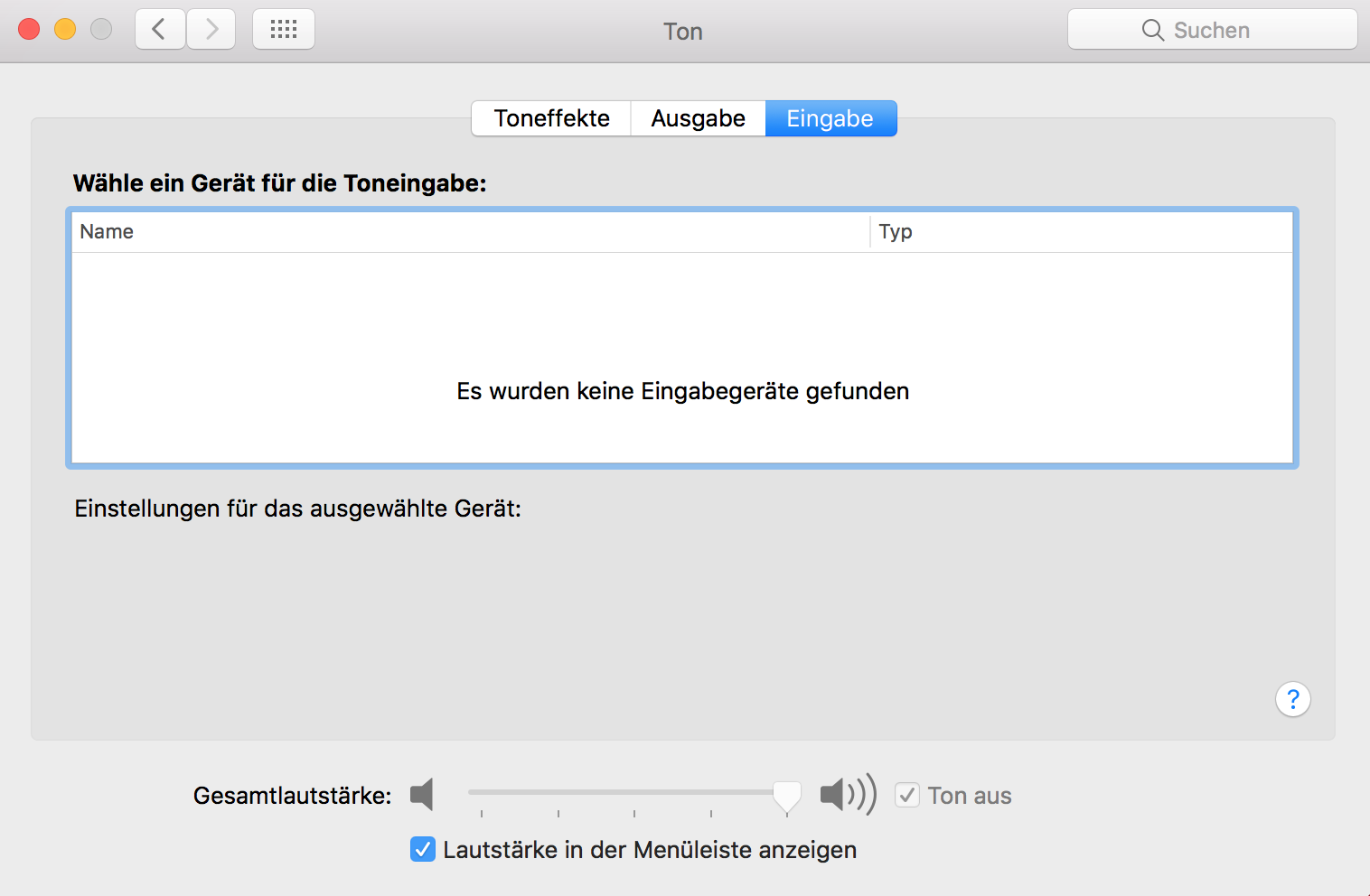Click the Gesamtlautstärke slider knob
The height and width of the screenshot is (896, 1370).
pos(786,795)
